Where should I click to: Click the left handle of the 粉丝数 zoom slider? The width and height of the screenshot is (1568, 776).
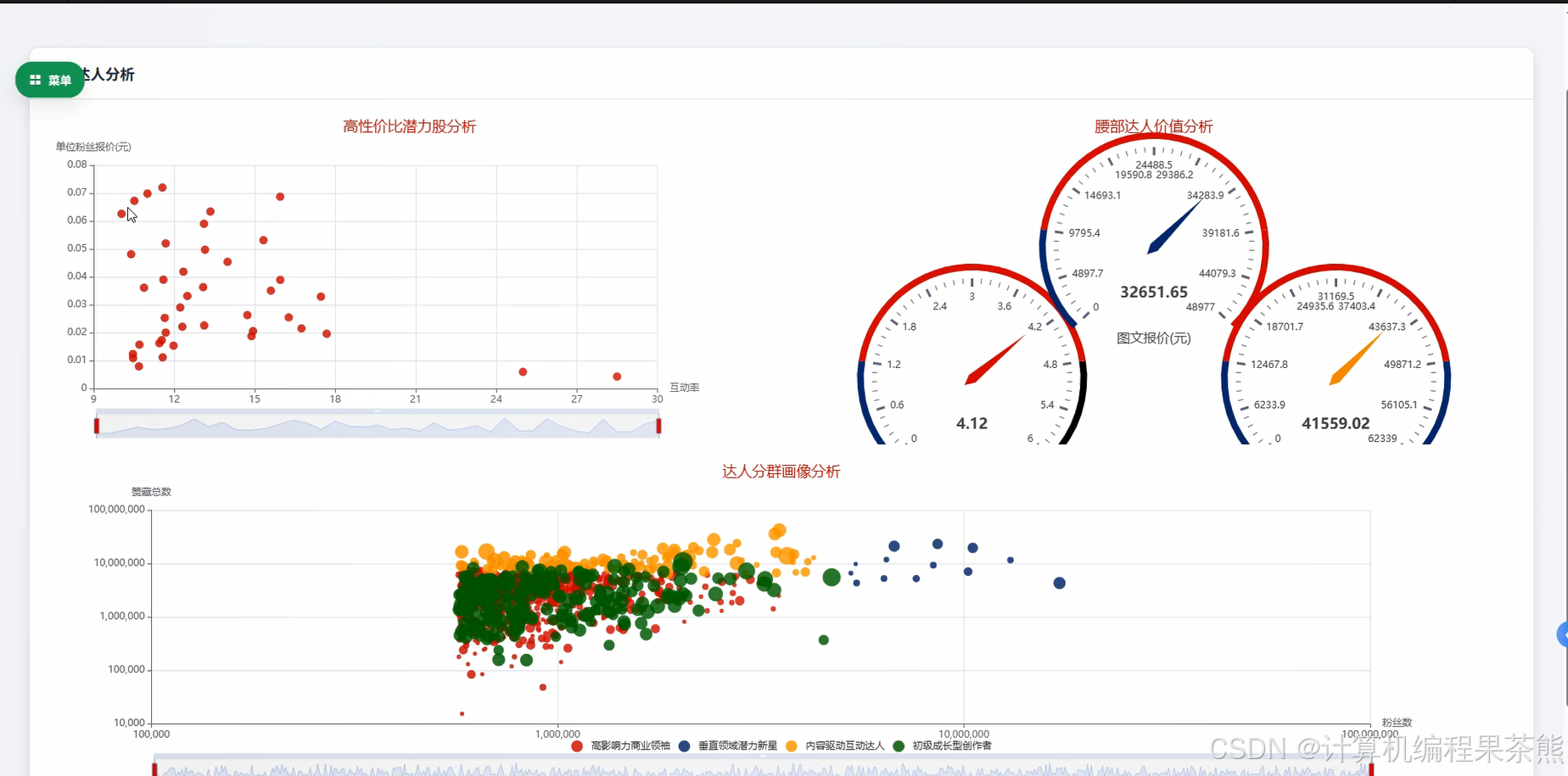click(x=154, y=769)
